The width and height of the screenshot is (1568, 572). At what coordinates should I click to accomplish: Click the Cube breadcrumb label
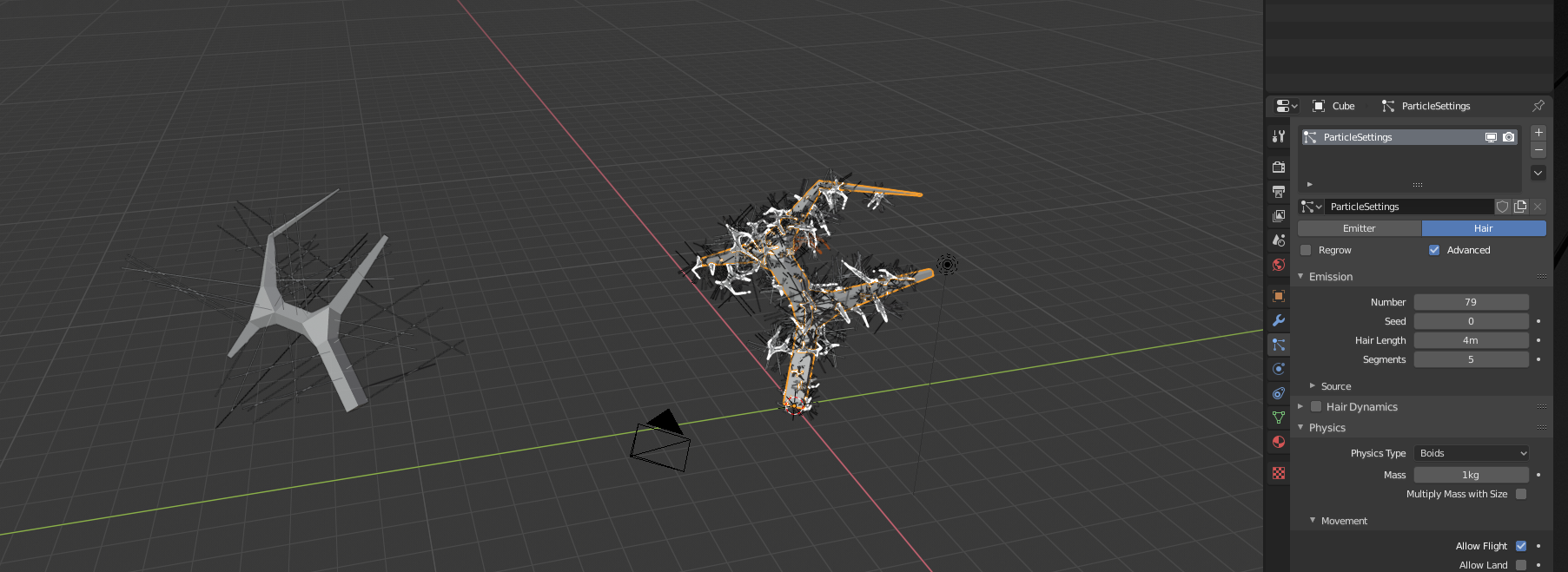click(1343, 106)
